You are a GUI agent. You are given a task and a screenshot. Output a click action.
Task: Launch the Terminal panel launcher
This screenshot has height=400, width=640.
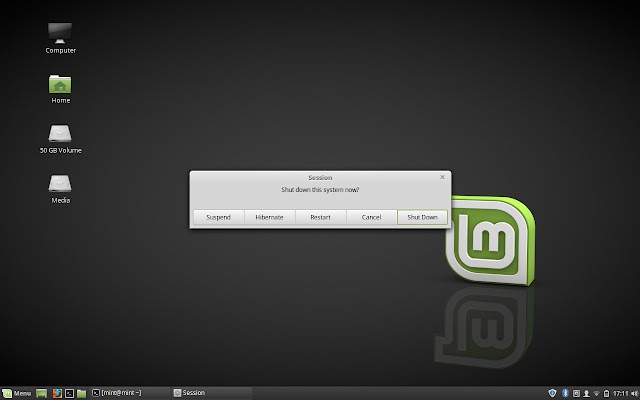pyautogui.click(x=69, y=393)
